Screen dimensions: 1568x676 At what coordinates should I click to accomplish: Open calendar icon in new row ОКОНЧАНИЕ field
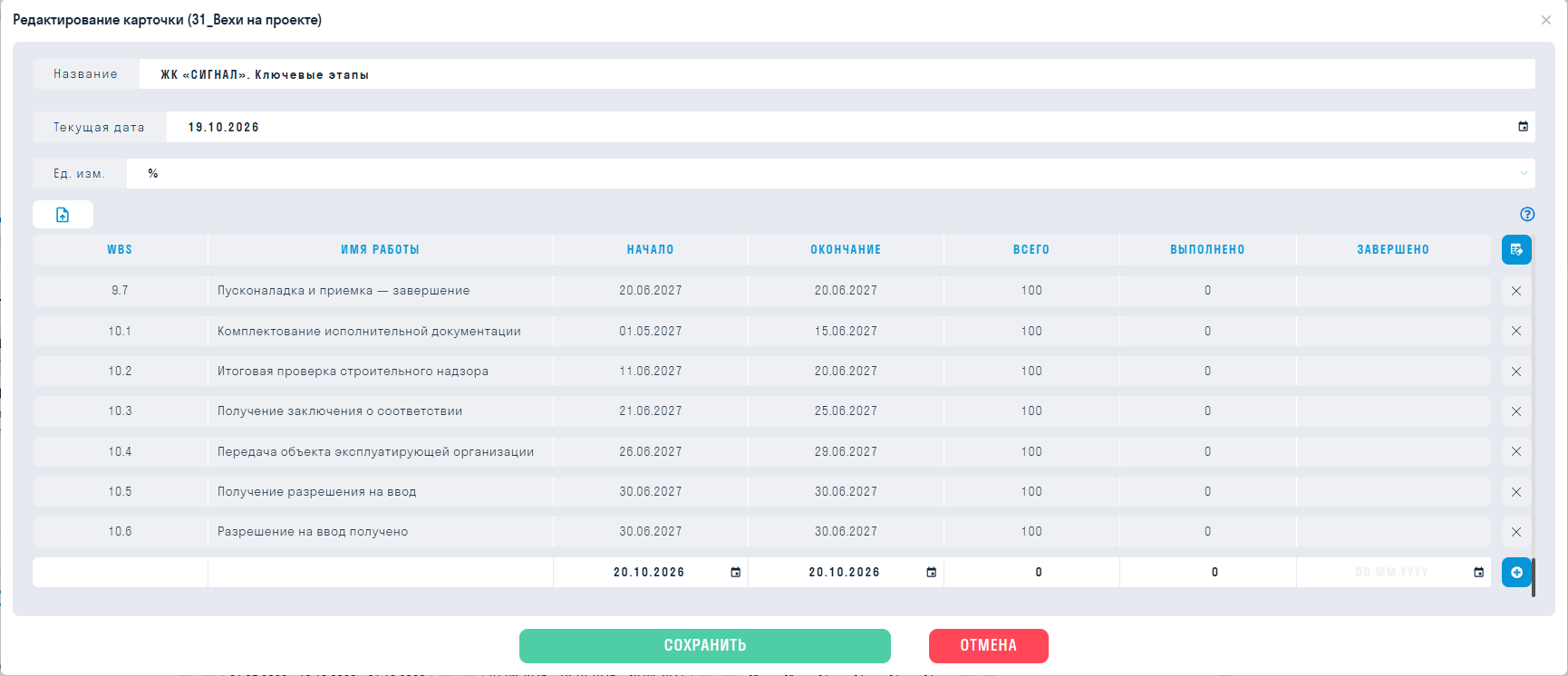coord(931,573)
